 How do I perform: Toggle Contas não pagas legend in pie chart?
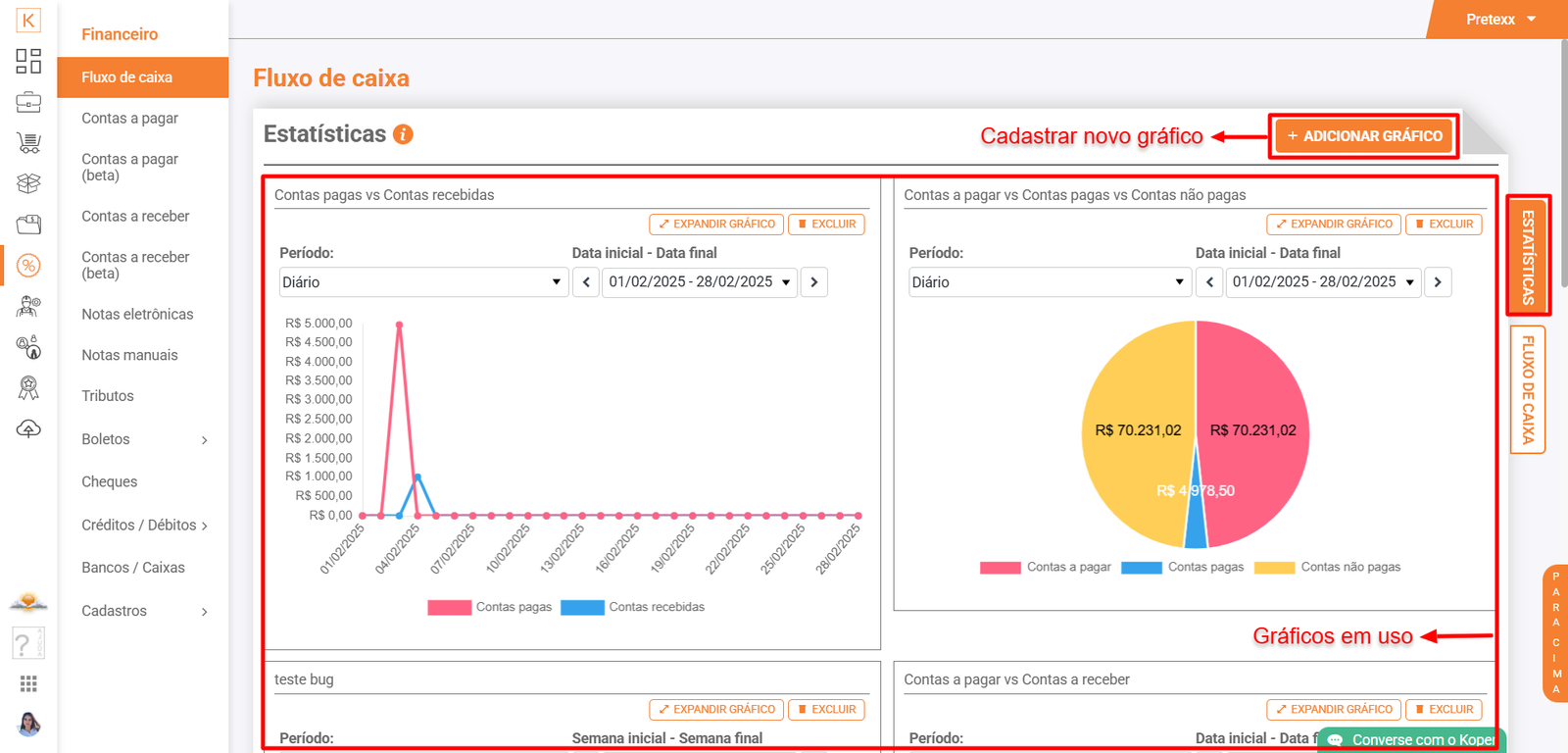coord(1328,567)
